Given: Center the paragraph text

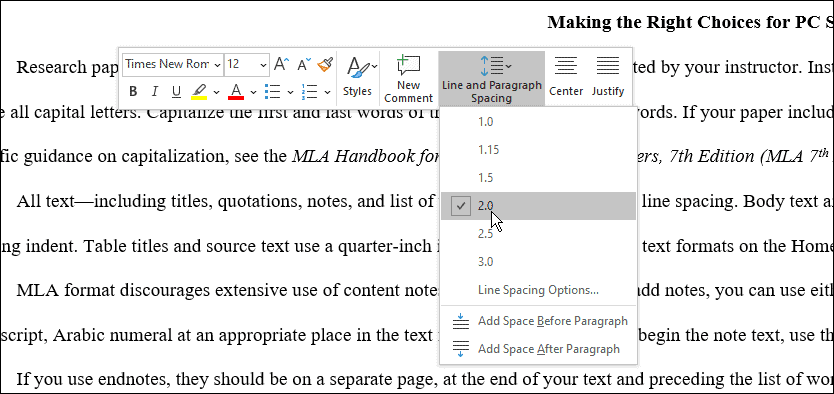Looking at the screenshot, I should [566, 78].
